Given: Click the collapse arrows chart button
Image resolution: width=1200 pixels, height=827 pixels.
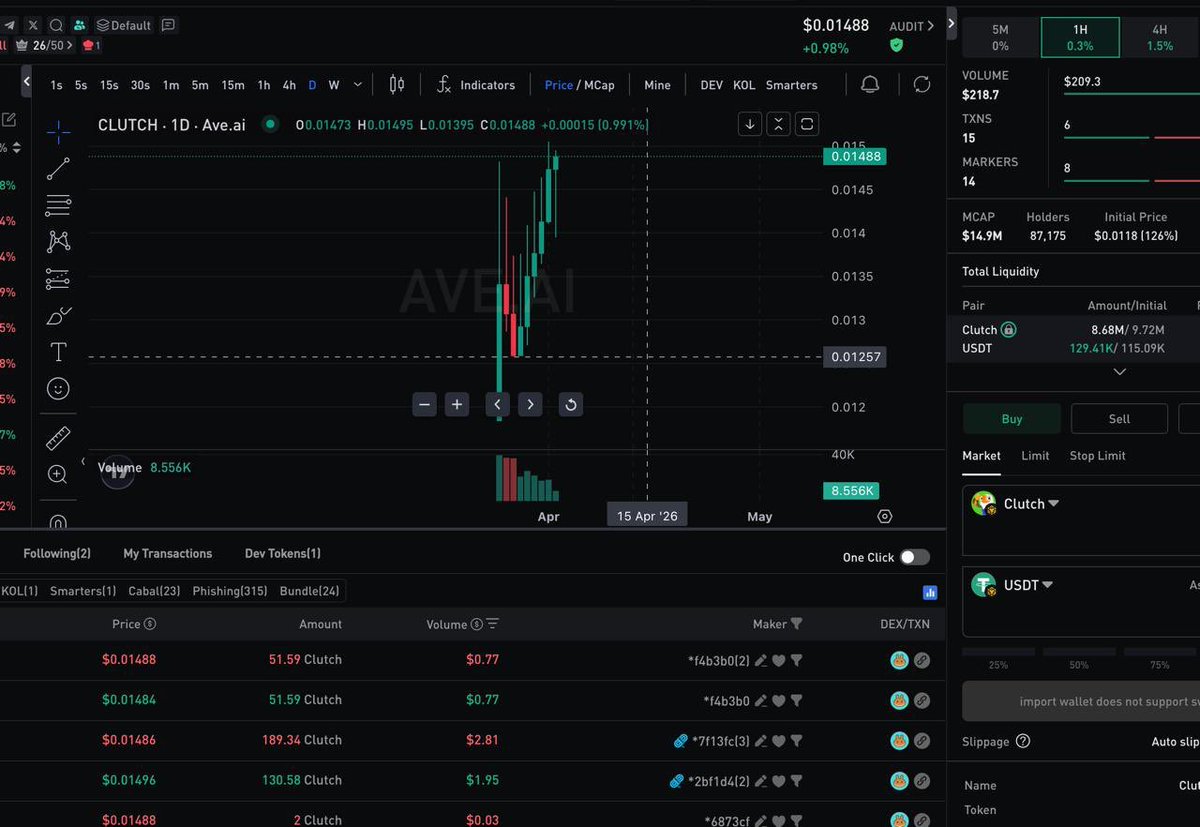Looking at the screenshot, I should pyautogui.click(x=778, y=124).
